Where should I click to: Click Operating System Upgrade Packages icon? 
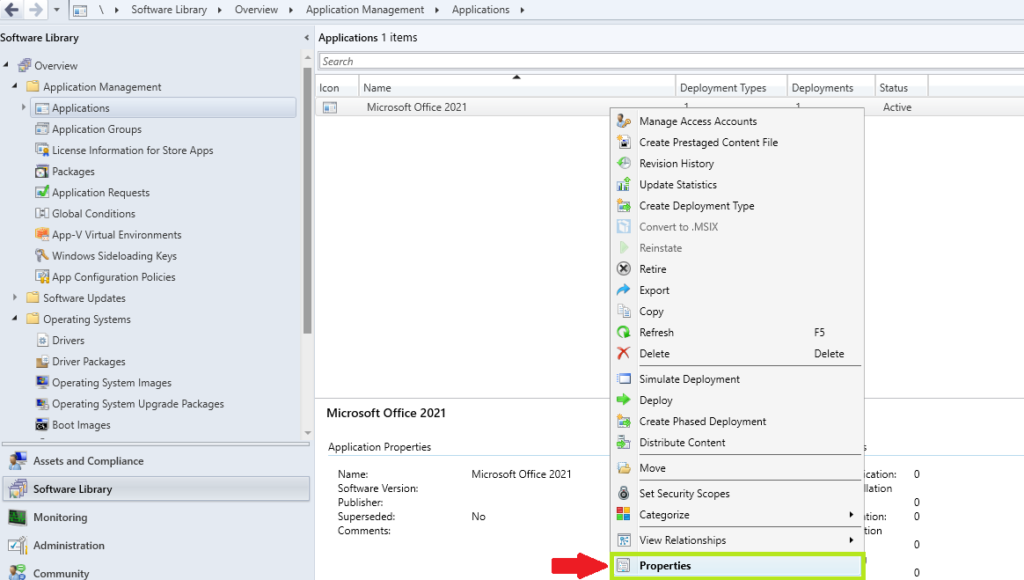(x=42, y=403)
